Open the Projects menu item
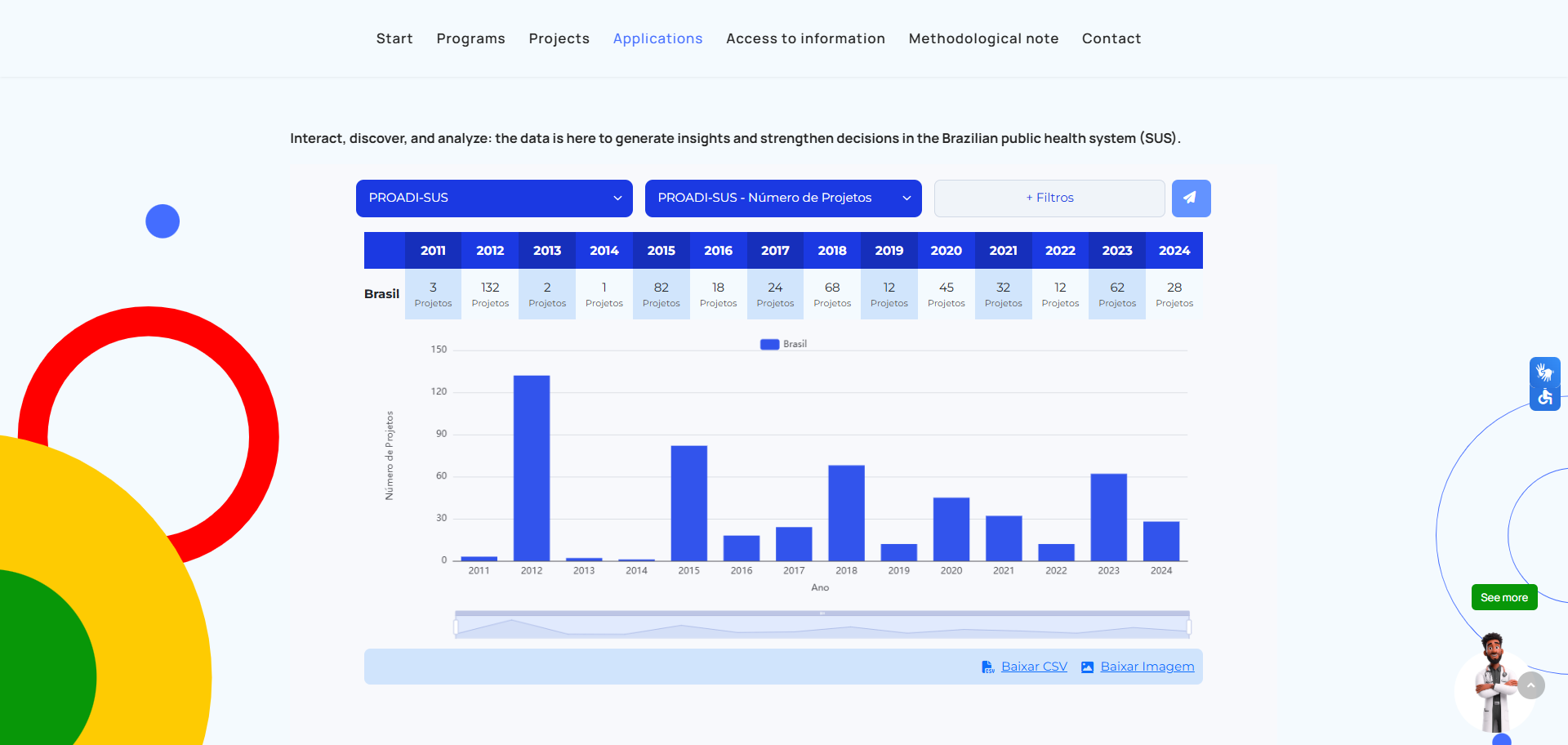 click(x=559, y=38)
